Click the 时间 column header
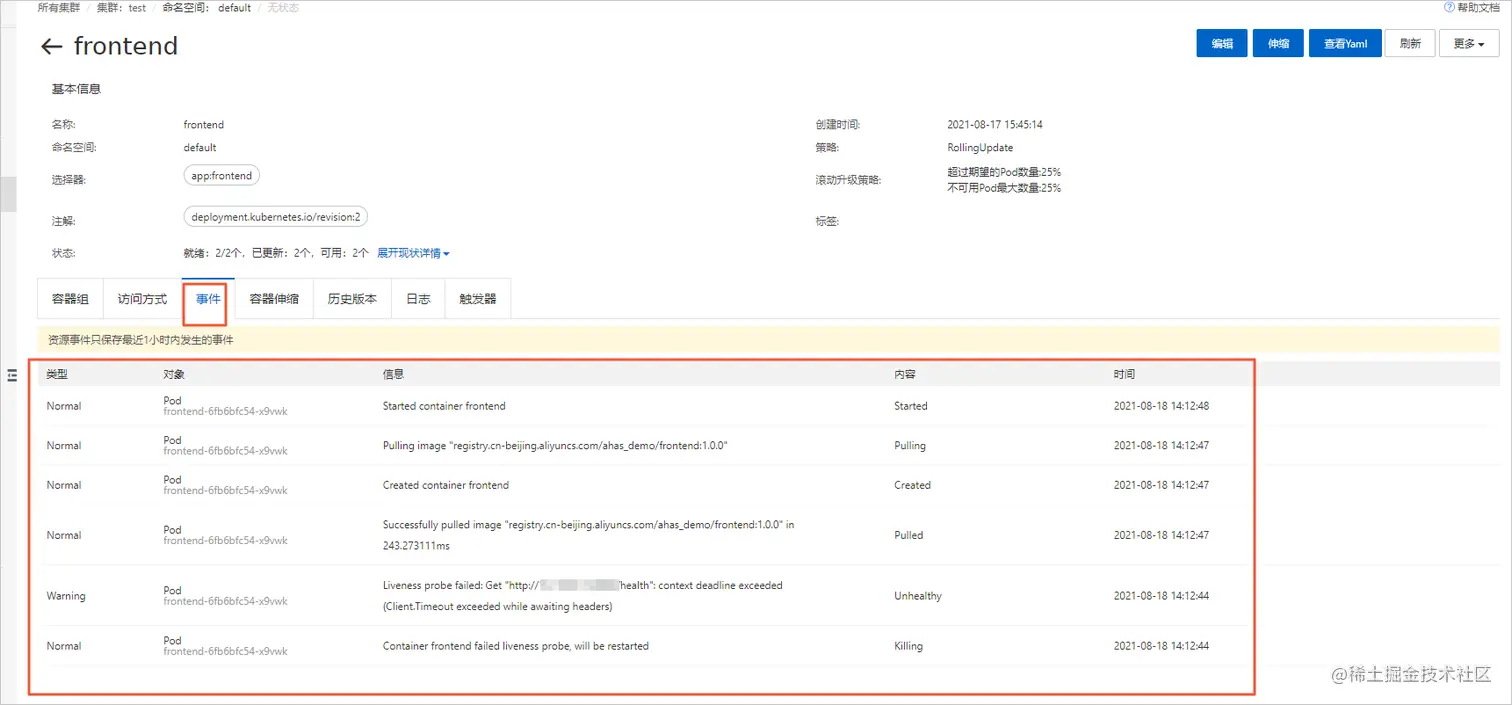 pos(1124,374)
